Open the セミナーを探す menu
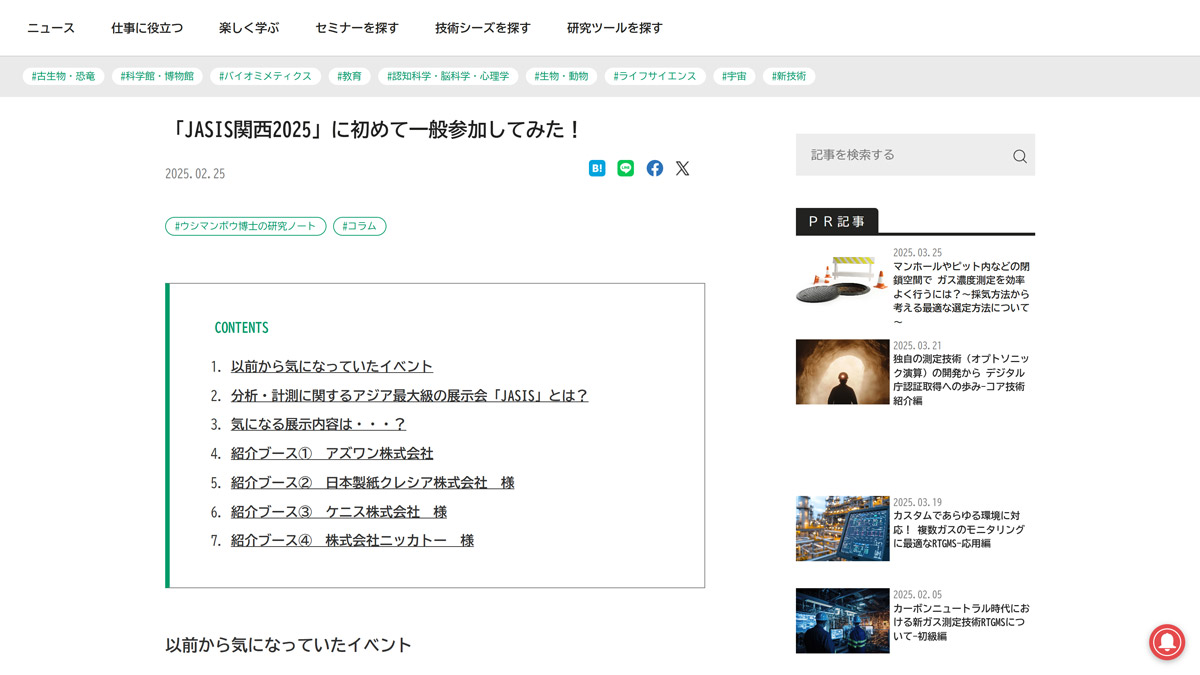The image size is (1200, 675). (x=356, y=28)
